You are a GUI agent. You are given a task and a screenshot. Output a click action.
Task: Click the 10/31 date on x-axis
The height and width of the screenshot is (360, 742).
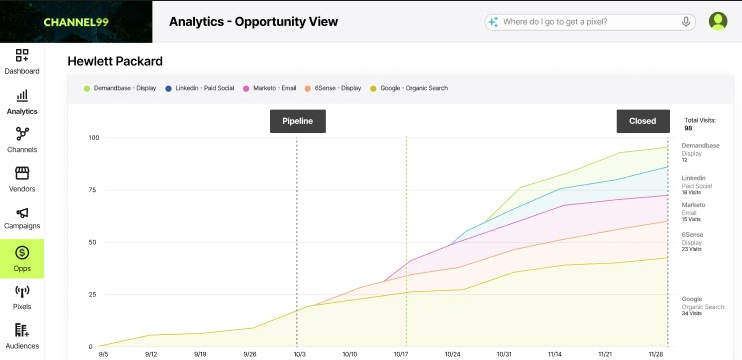click(504, 354)
